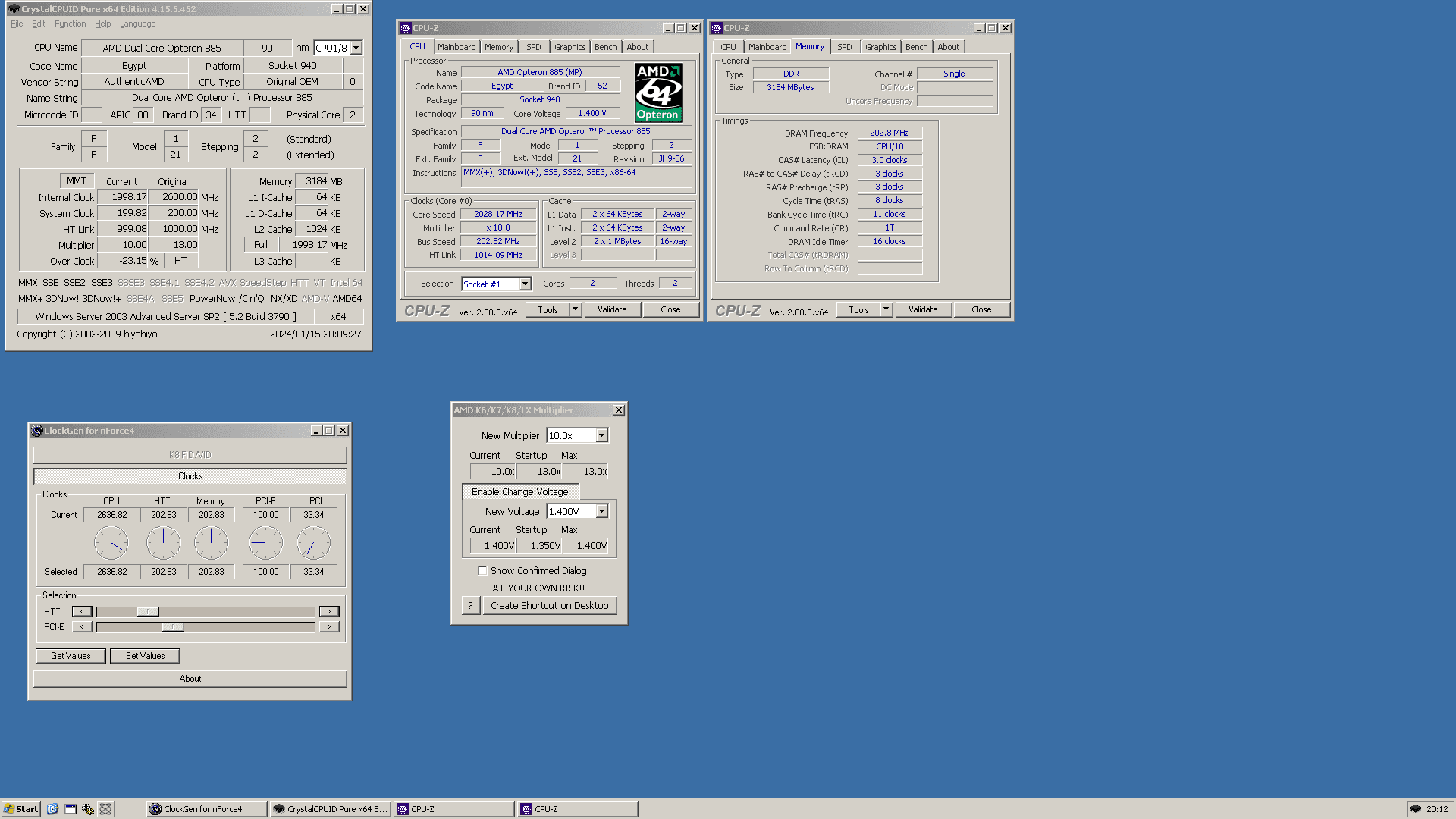Open the Edit menu in CrystalCPUID
The image size is (1456, 819).
[x=39, y=24]
